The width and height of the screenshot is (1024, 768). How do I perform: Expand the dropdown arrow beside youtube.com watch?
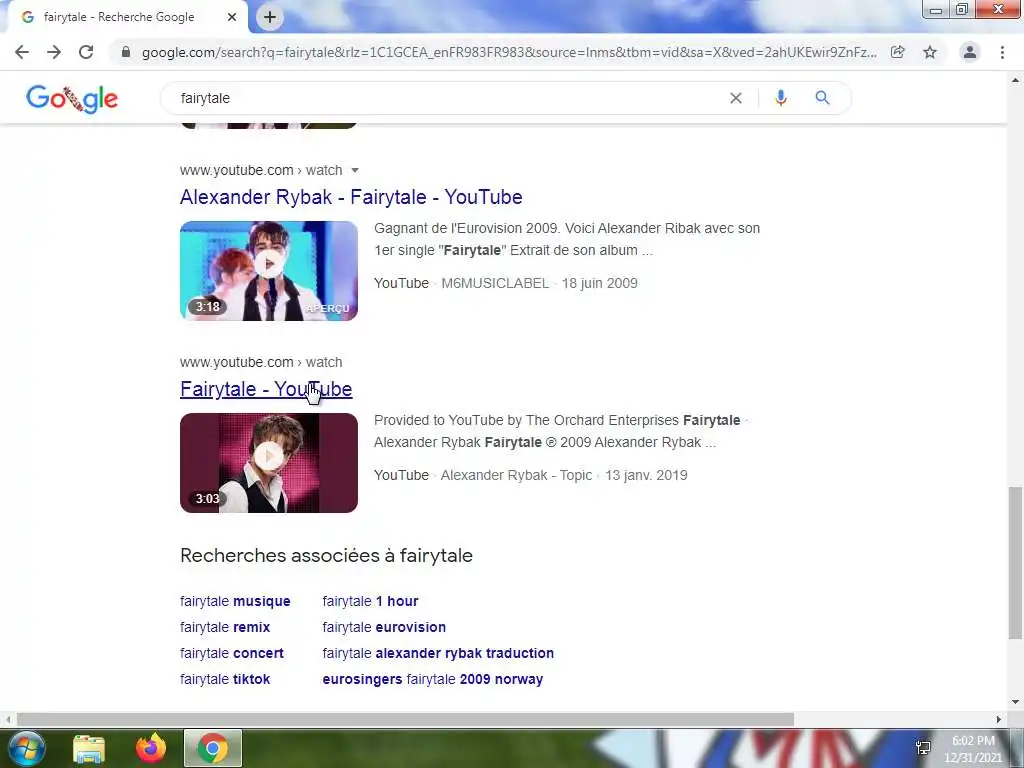[355, 170]
